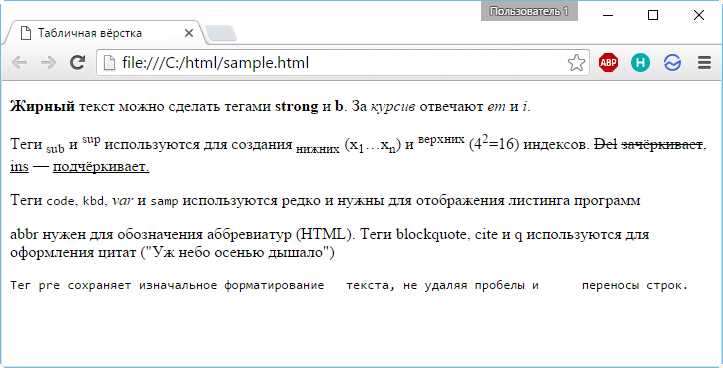Viewport: 723px width, 368px height.
Task: Click the underlined word подчёркивает
Action: (x=101, y=166)
